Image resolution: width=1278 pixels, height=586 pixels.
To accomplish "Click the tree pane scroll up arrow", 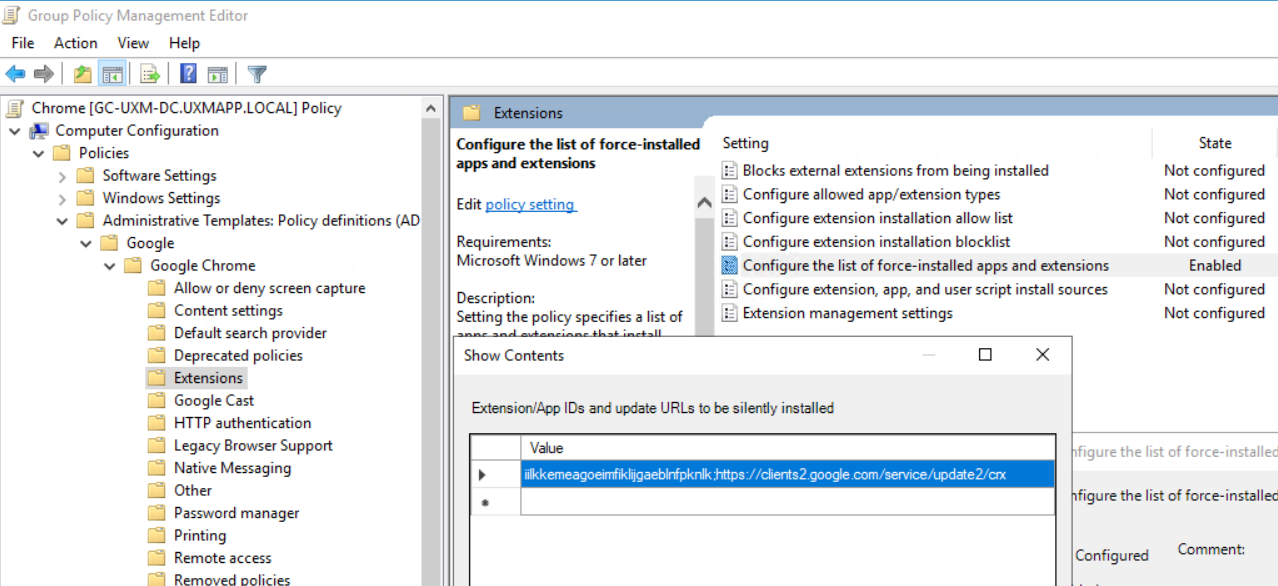I will (x=431, y=108).
